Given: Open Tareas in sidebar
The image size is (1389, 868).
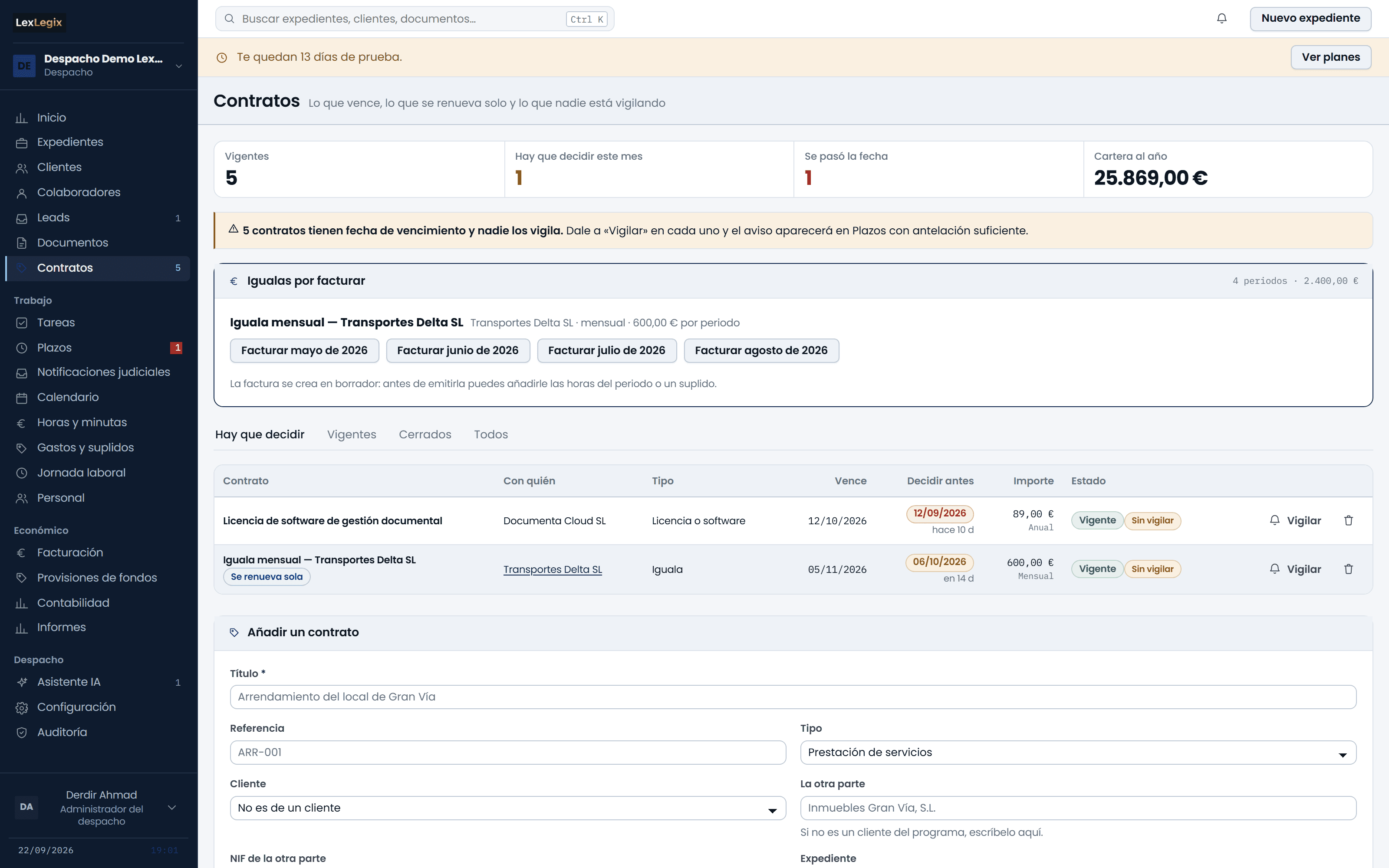Looking at the screenshot, I should click(98, 322).
